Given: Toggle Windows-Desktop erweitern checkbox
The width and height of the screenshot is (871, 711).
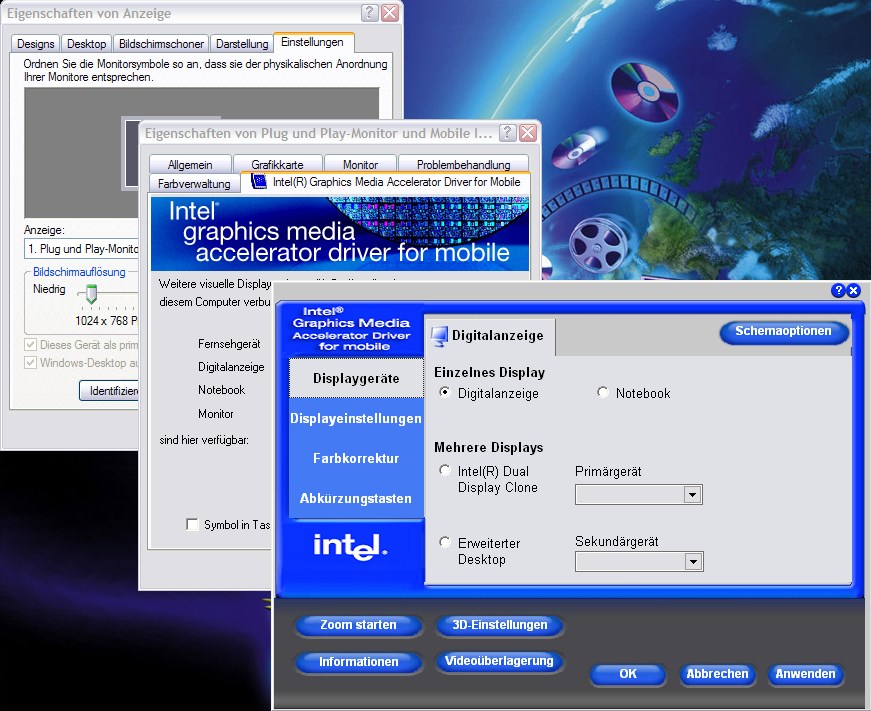Looking at the screenshot, I should point(31,363).
